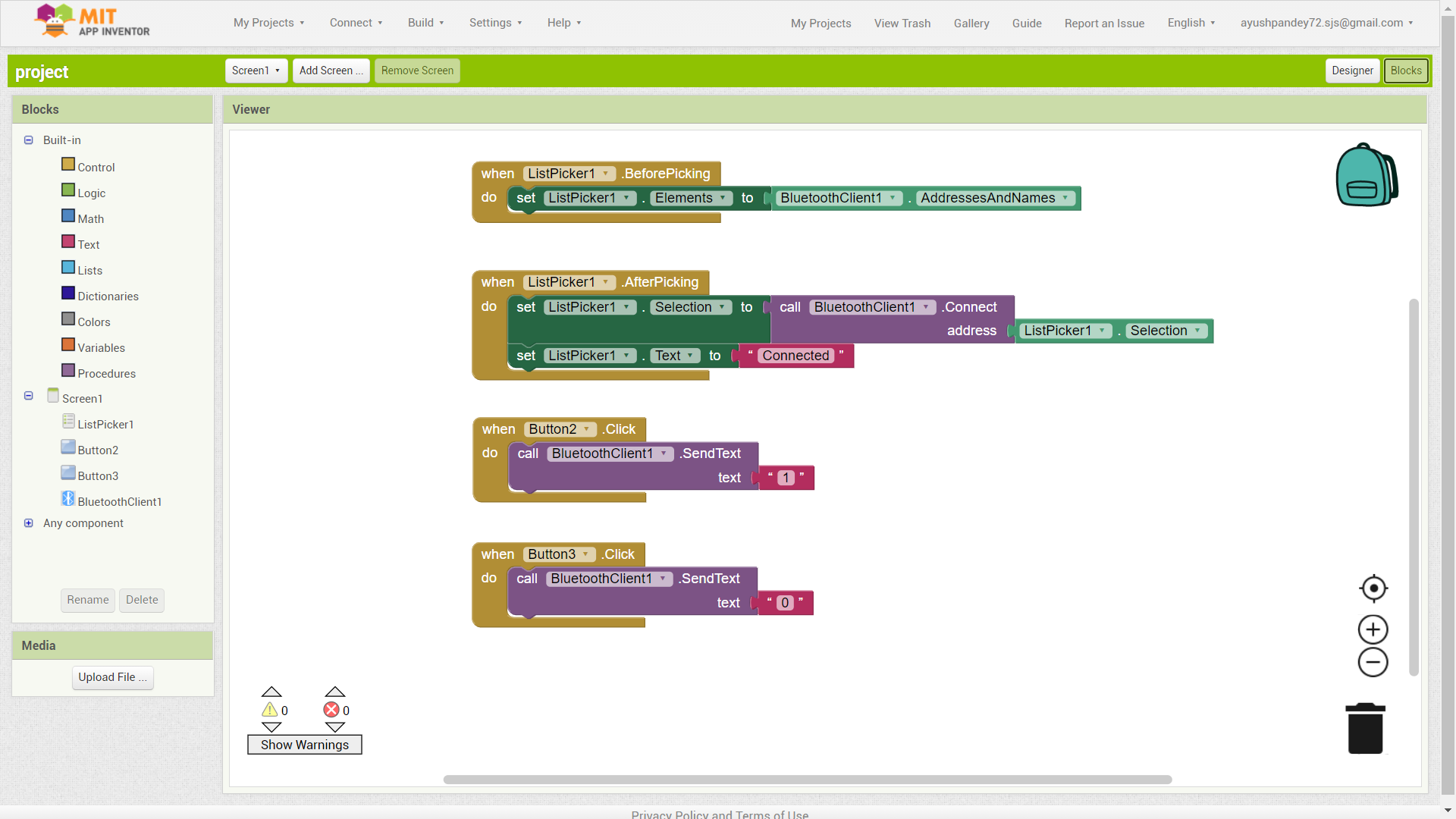Open AddressesAndNames property dropdown
1456x819 pixels.
coord(996,198)
